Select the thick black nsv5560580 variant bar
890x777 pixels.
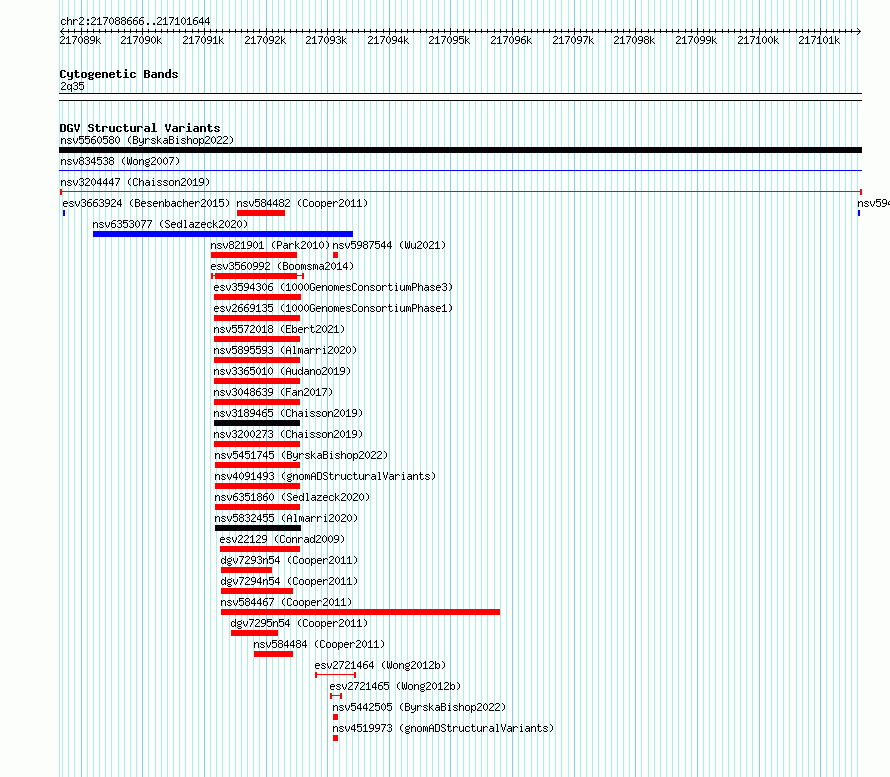click(460, 150)
